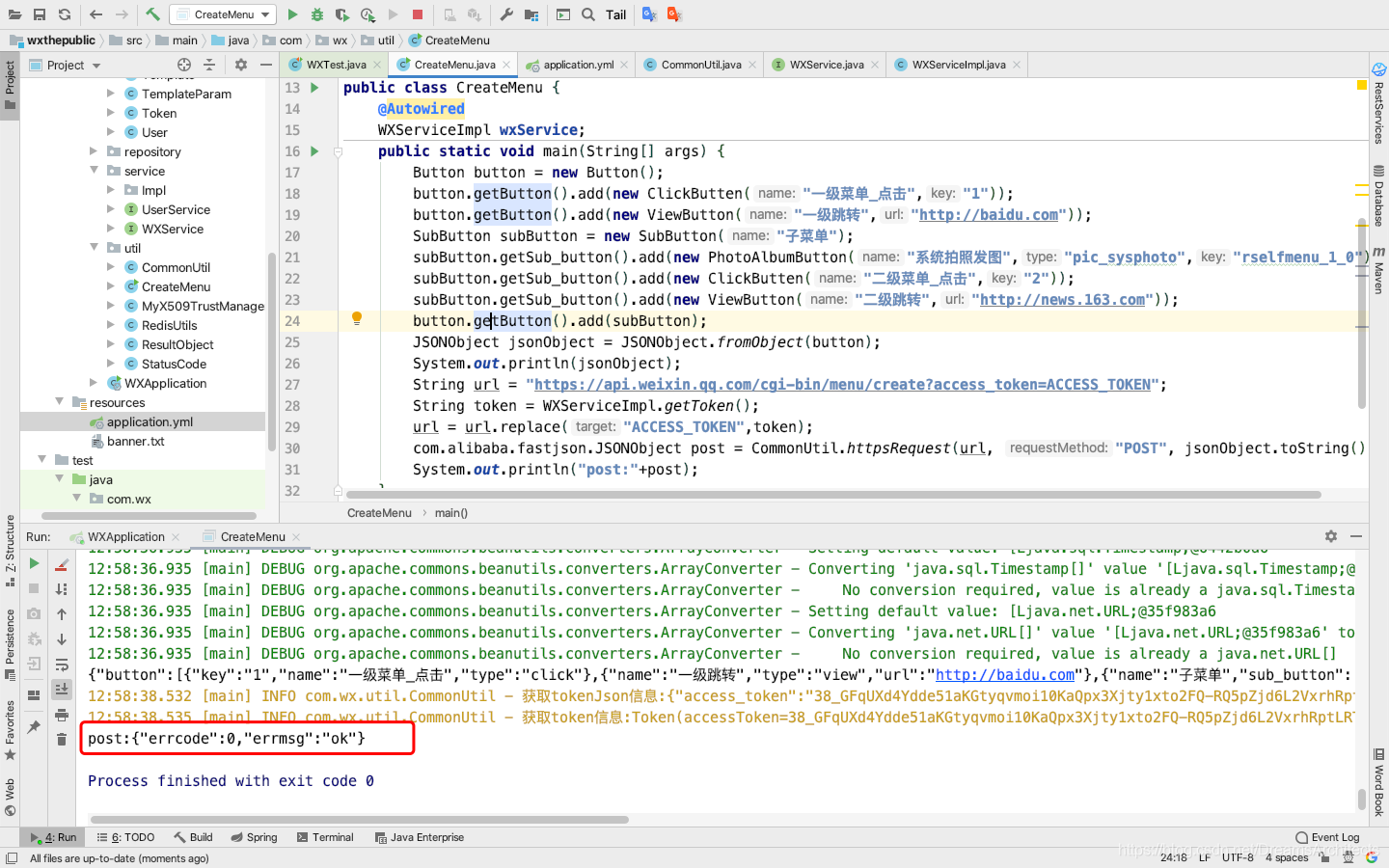Save all files with the floppy icon
This screenshot has width=1389, height=868.
pyautogui.click(x=40, y=14)
